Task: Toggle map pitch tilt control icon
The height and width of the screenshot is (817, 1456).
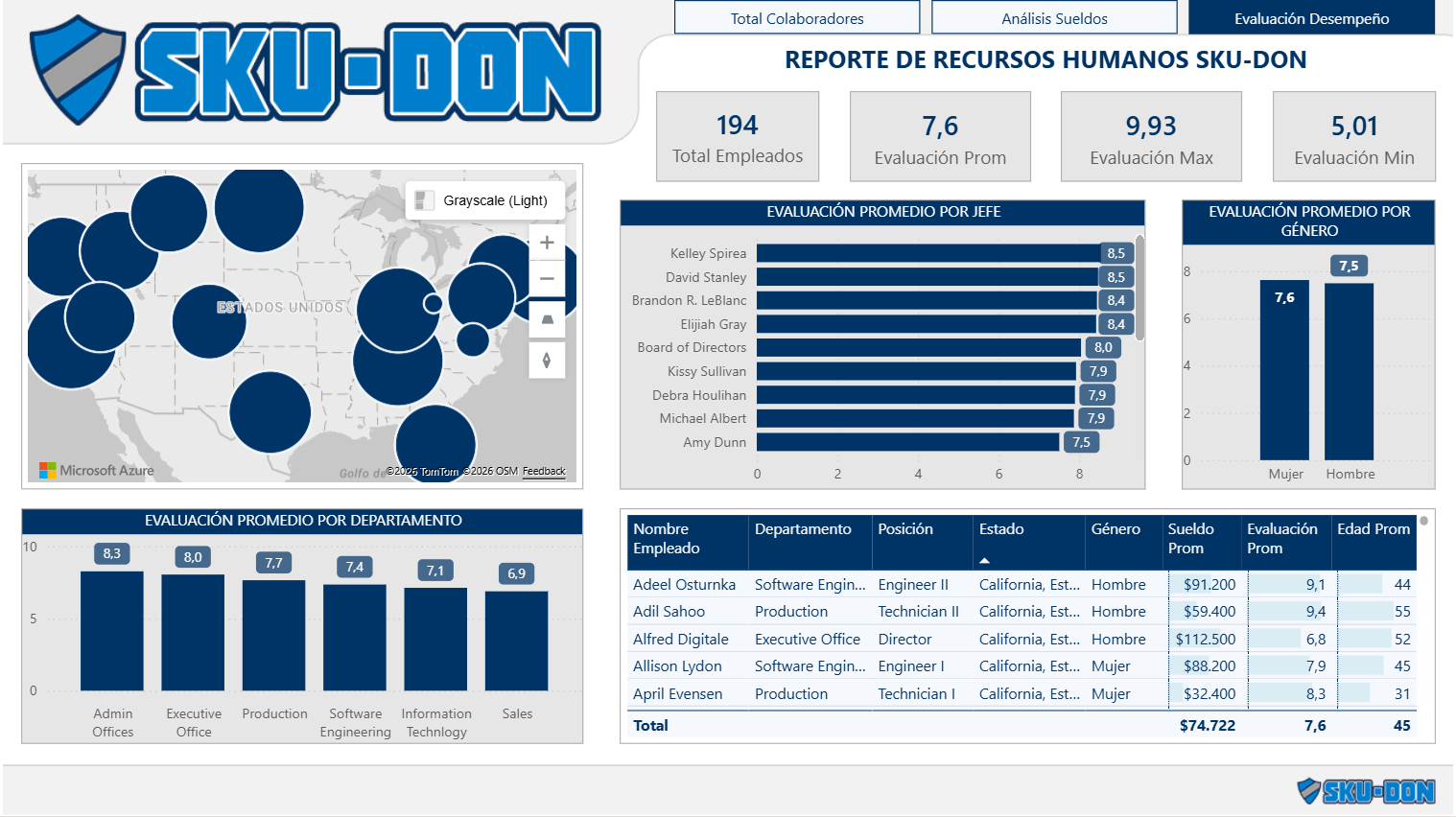Action: point(547,319)
